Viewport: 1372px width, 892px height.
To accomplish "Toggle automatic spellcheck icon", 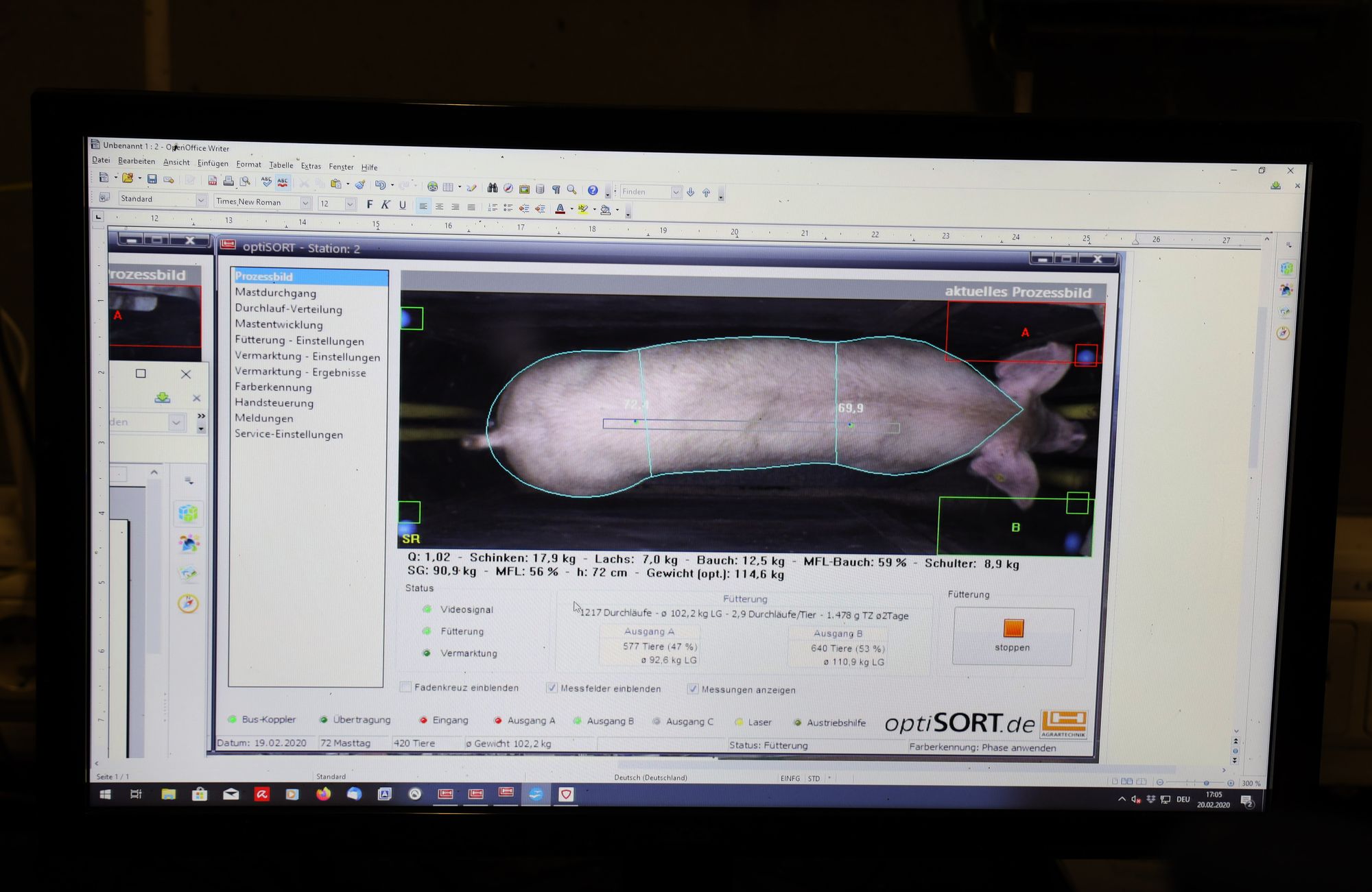I will tap(283, 182).
